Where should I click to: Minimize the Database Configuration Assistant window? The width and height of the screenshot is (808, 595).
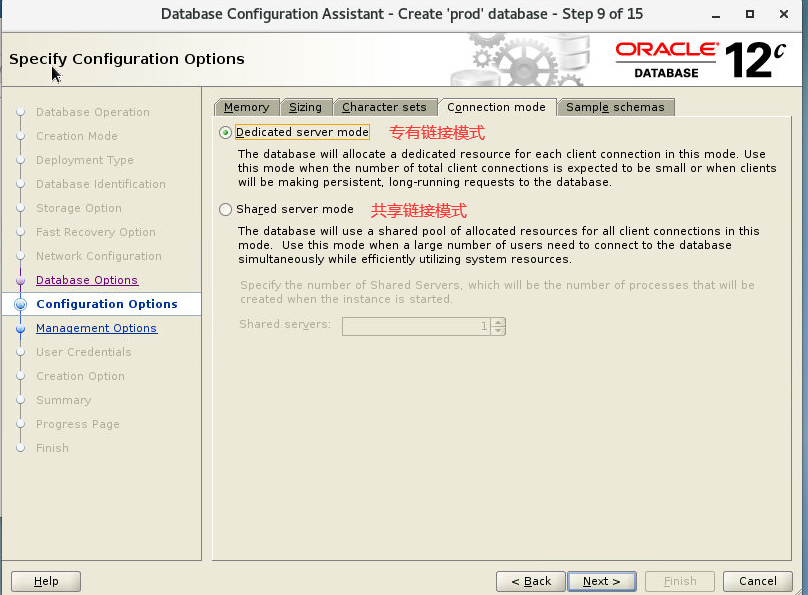point(716,15)
